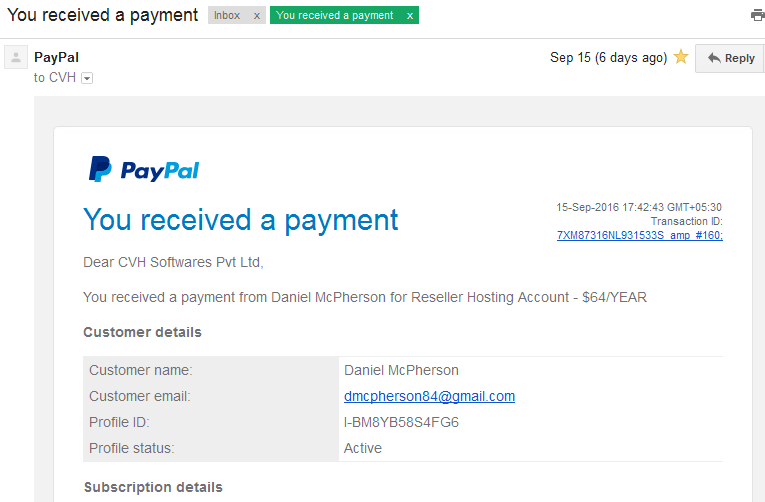Open the green 'You received a payment' label

point(335,15)
